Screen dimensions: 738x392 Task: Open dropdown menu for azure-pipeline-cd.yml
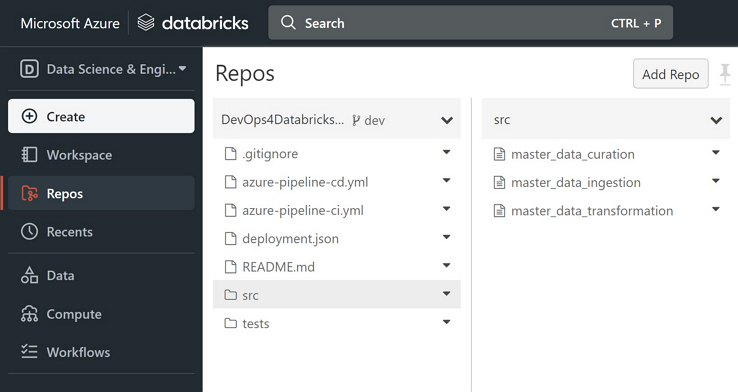pos(446,181)
